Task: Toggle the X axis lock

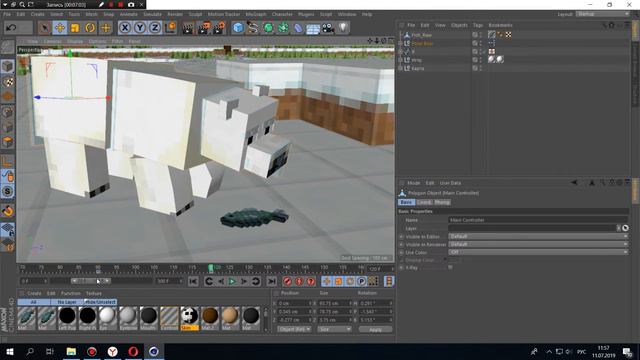Action: tap(125, 28)
